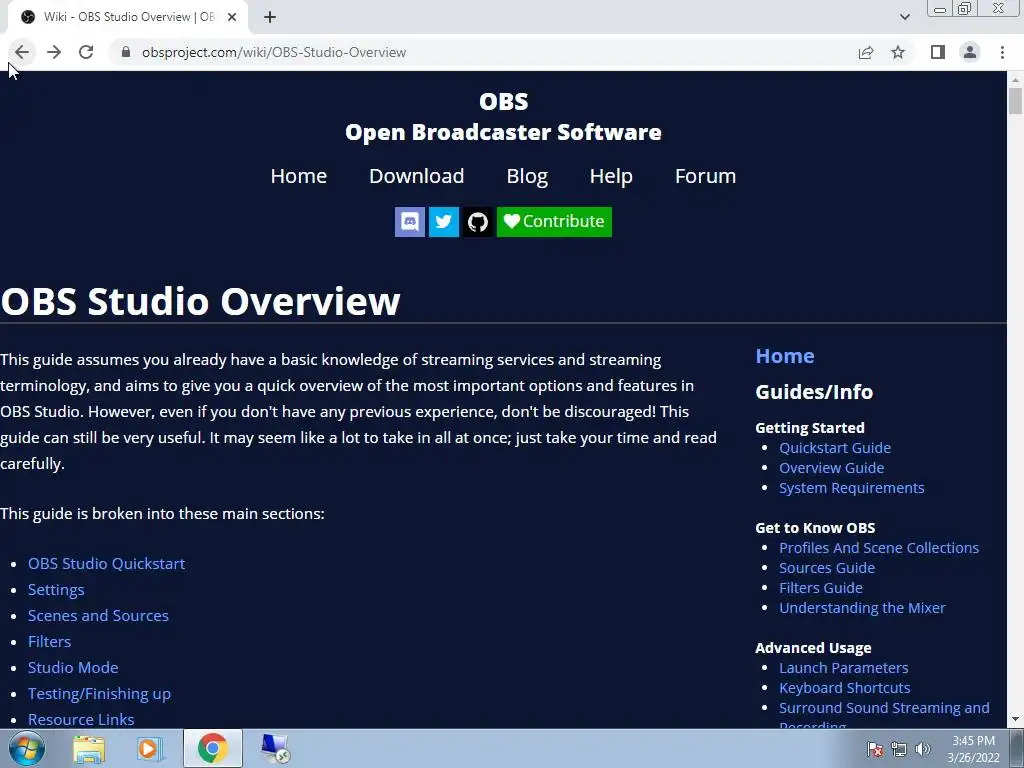
Task: Open Windows Media Player taskbar icon
Action: [x=150, y=749]
